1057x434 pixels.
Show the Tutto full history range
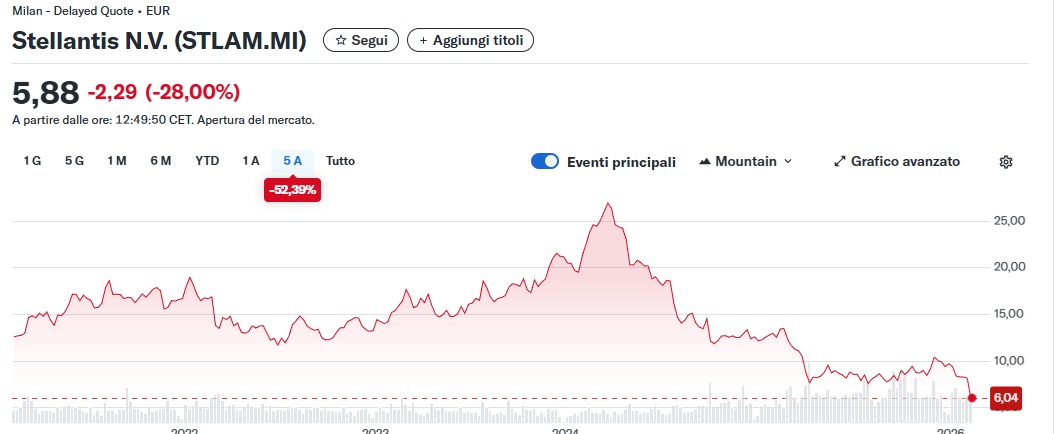pos(340,161)
